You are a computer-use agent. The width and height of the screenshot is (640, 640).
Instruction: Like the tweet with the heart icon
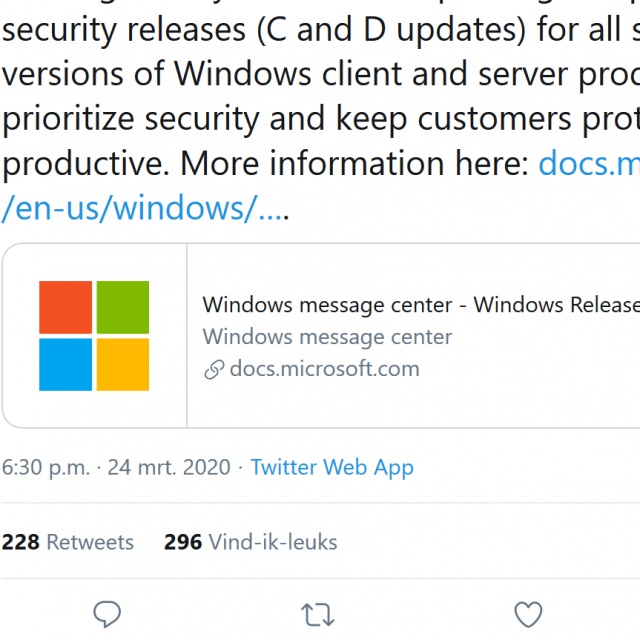[x=528, y=614]
